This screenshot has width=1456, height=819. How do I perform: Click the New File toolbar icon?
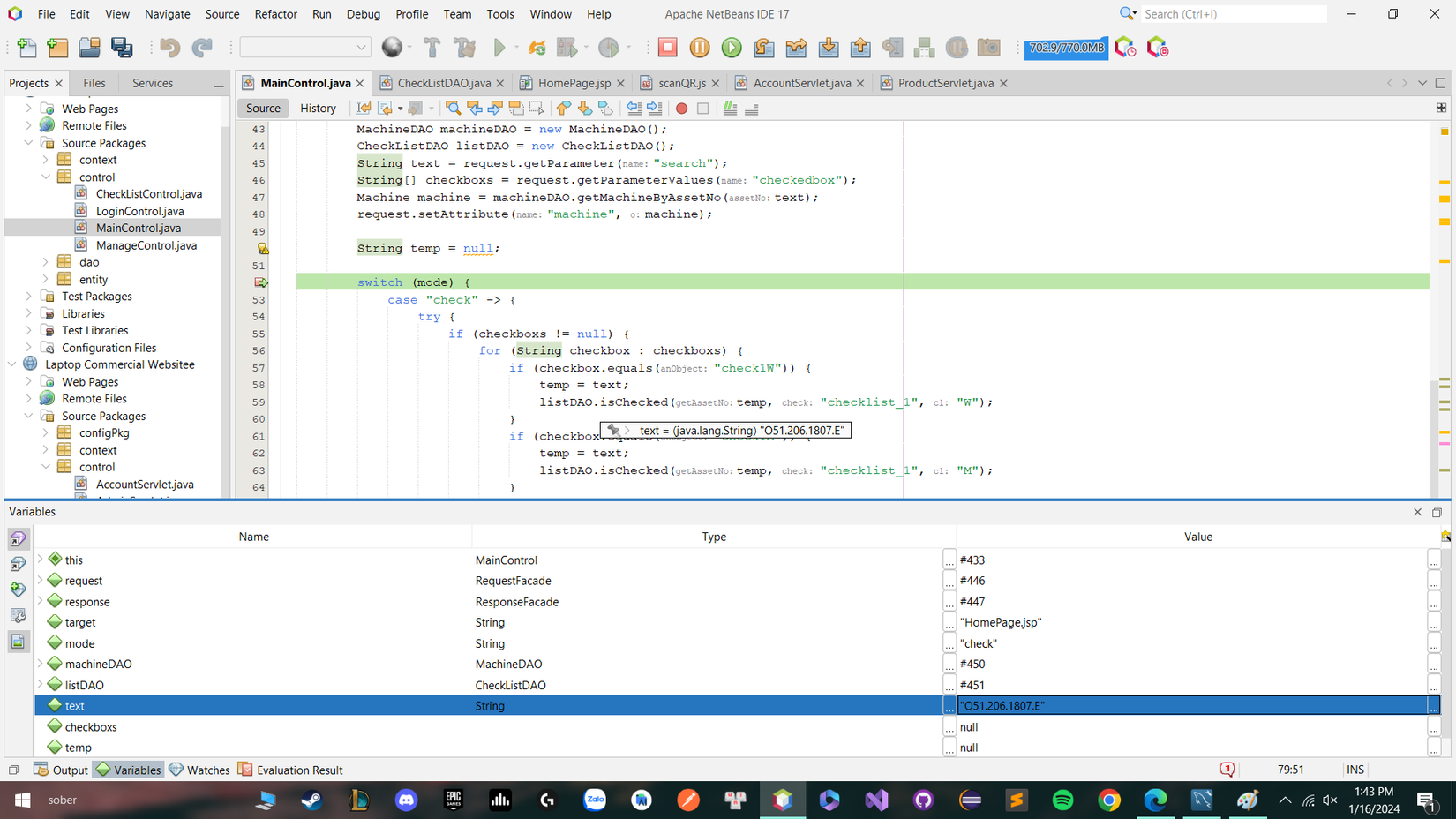26,48
